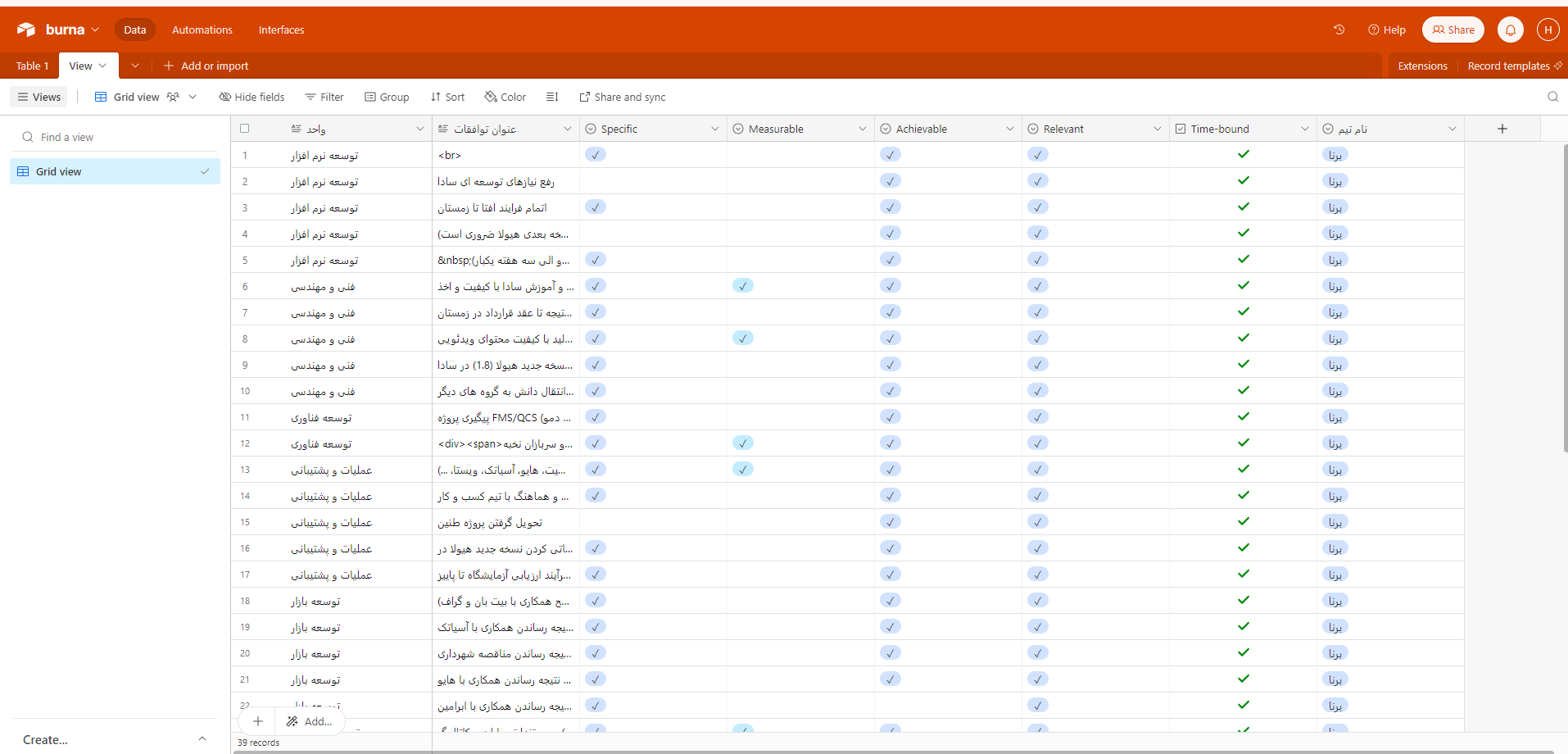
Task: Click the Find a view field
Action: 115,137
